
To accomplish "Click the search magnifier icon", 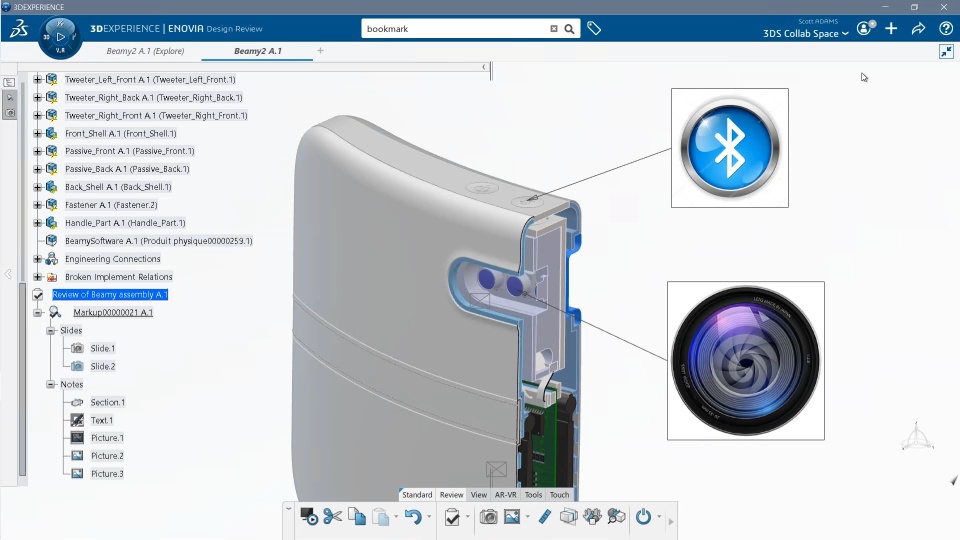I will [569, 29].
